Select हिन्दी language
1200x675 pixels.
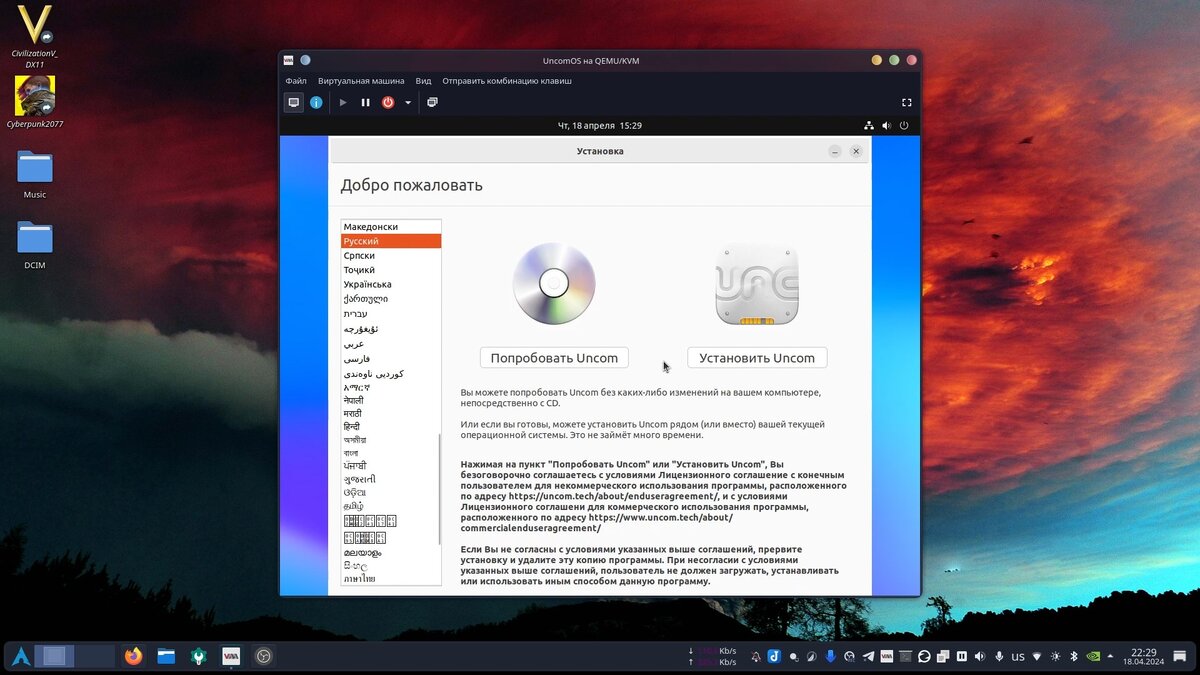[391, 426]
